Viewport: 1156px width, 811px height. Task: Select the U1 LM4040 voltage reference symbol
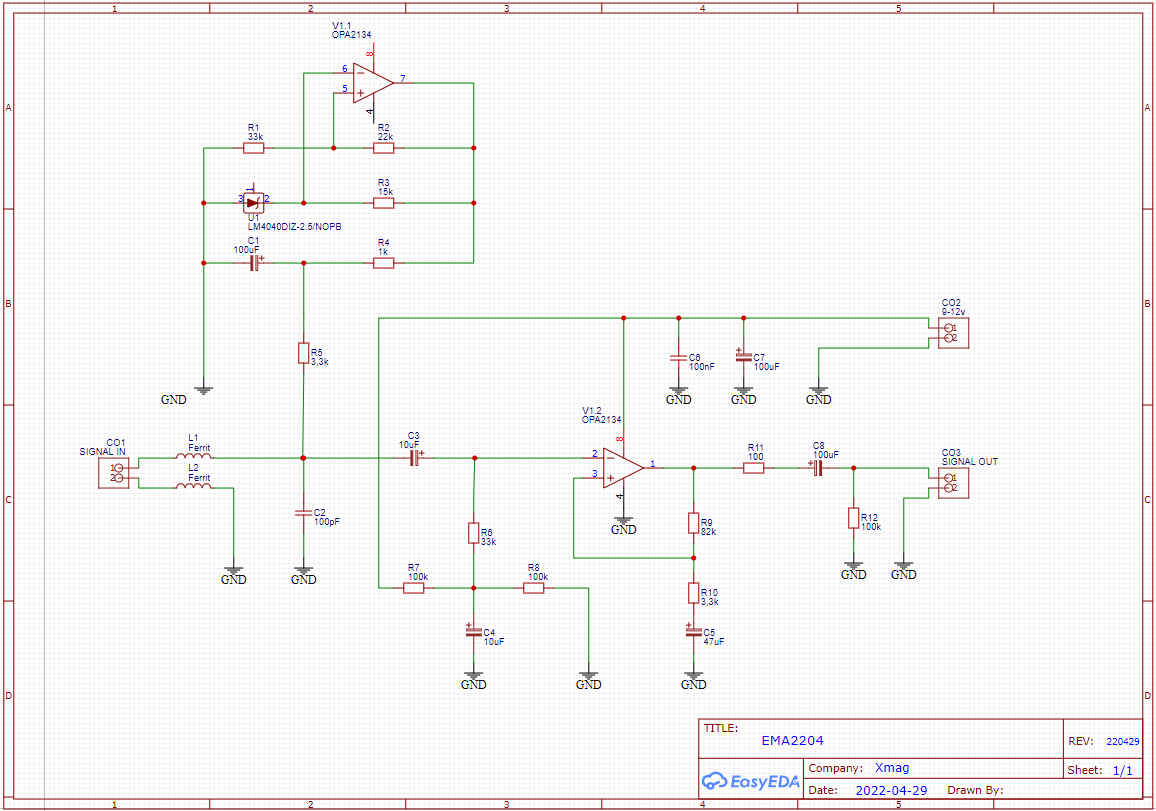254,203
